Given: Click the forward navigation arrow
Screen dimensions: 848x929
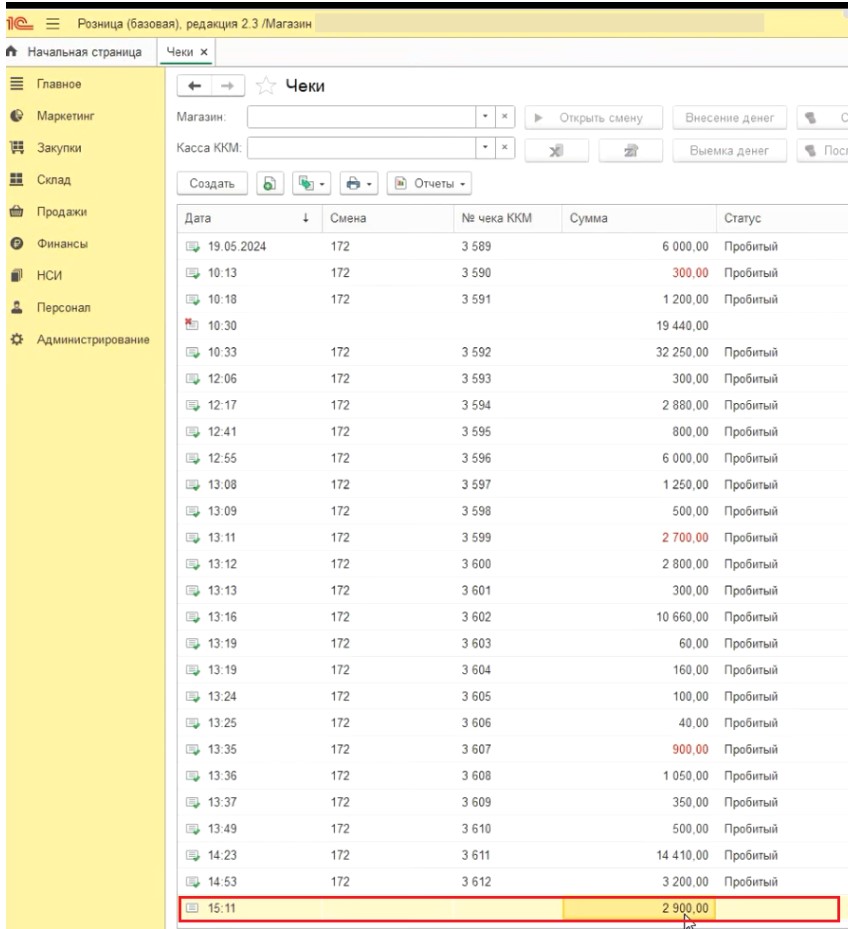Looking at the screenshot, I should click(x=227, y=87).
